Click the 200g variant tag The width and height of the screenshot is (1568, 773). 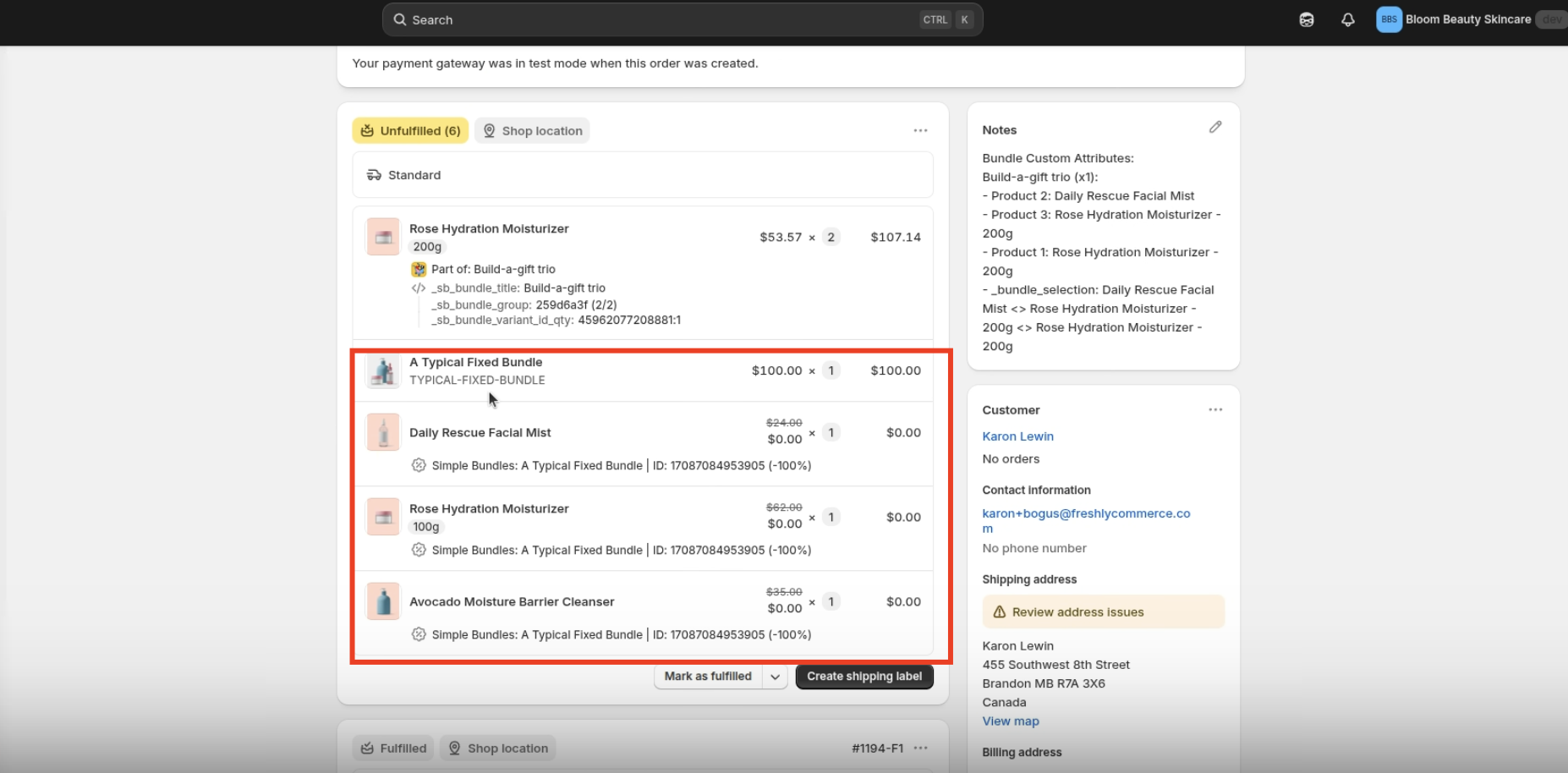pyautogui.click(x=427, y=247)
